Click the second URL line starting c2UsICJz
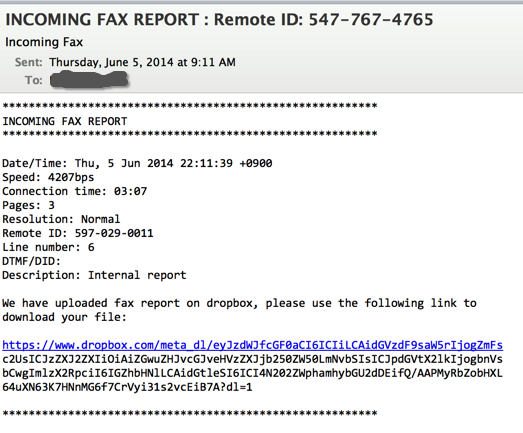 pos(252,359)
